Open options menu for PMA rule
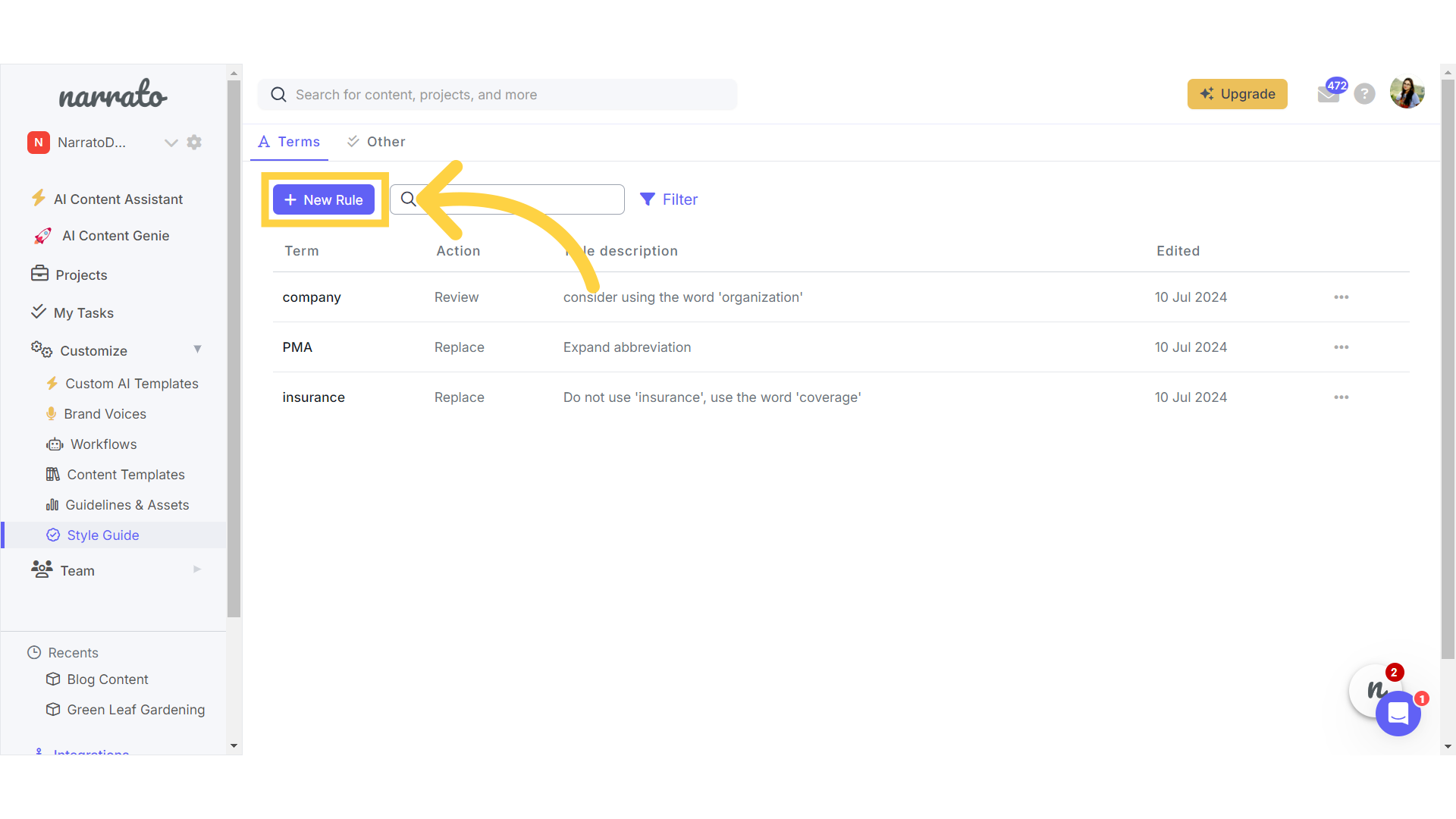This screenshot has width=1456, height=819. (1341, 347)
